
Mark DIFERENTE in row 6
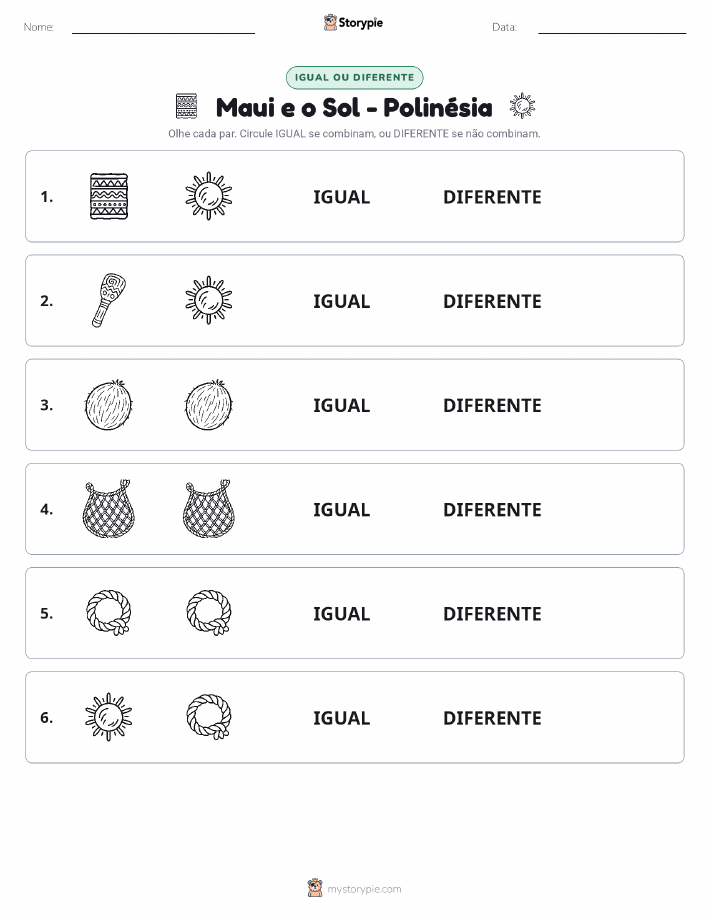pos(492,718)
